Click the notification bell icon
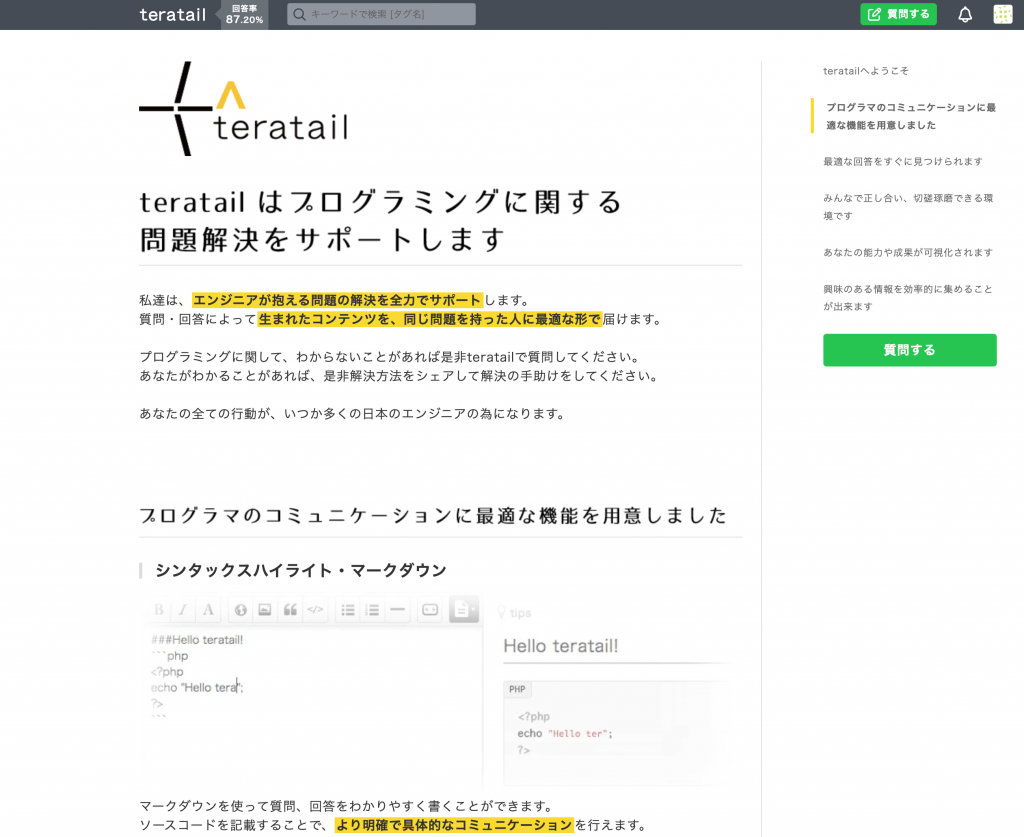 pyautogui.click(x=965, y=14)
